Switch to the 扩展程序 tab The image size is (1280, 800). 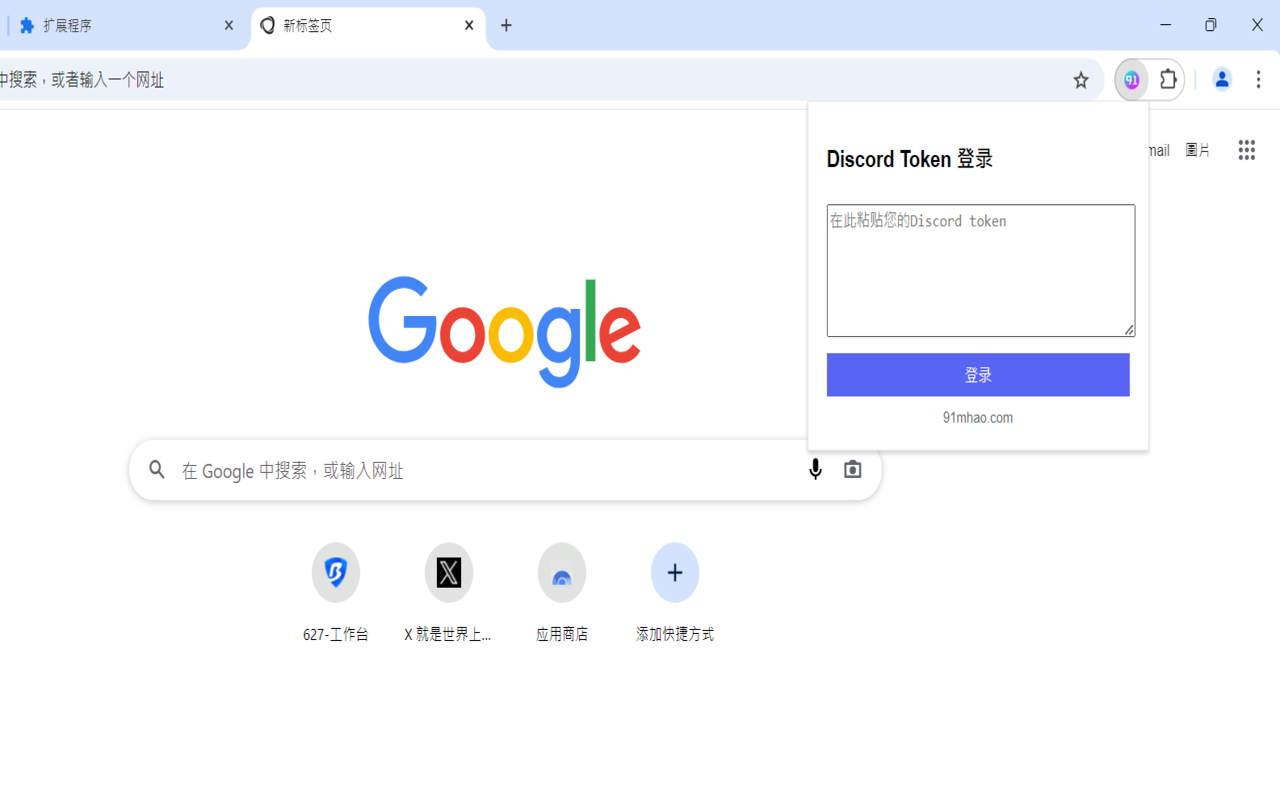125,26
